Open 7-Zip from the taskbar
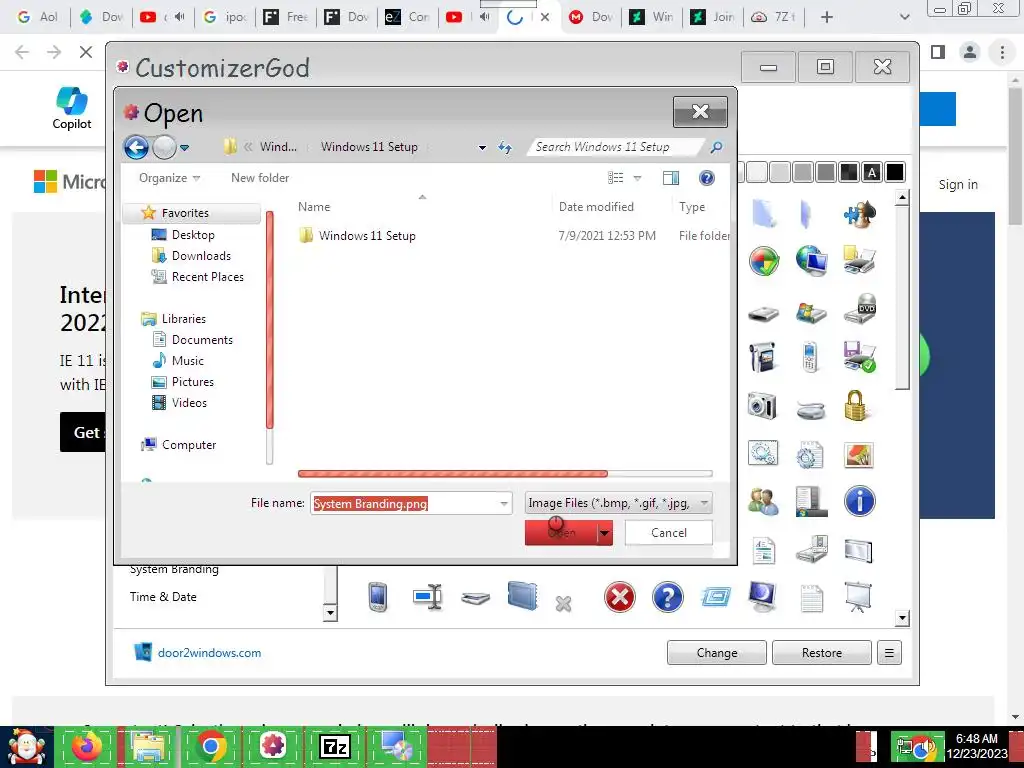Viewport: 1024px width, 768px height. 334,746
